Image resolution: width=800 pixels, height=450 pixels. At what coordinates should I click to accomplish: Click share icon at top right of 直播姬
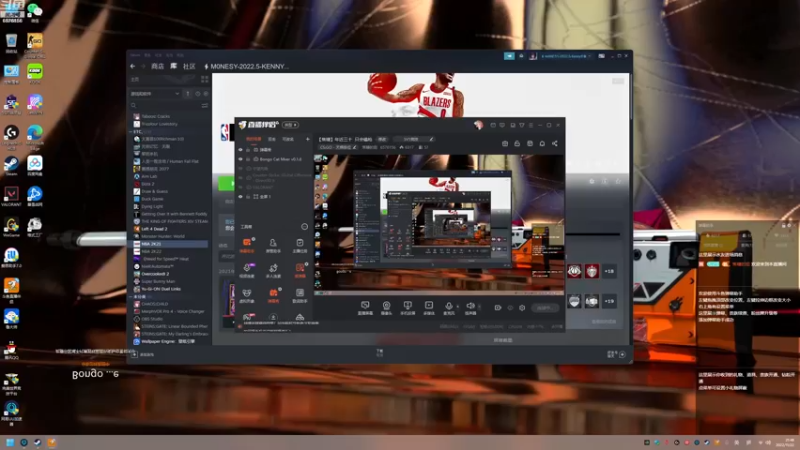point(555,143)
